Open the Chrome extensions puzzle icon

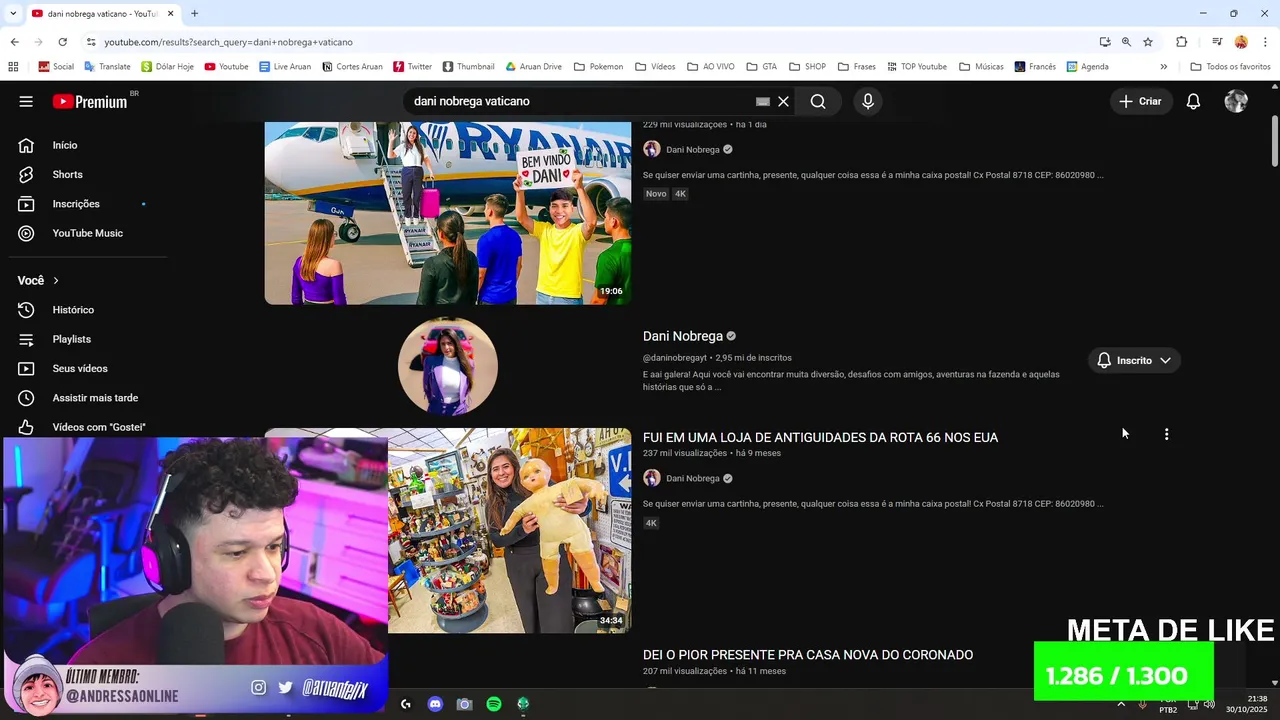[1181, 42]
